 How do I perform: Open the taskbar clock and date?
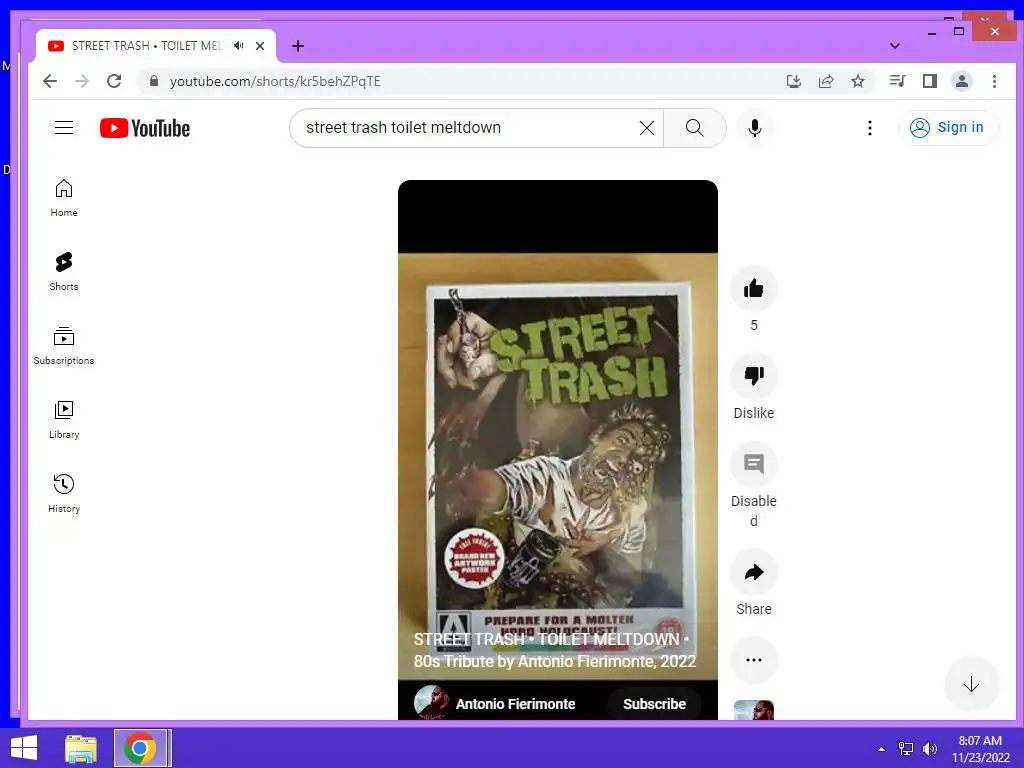coord(980,749)
